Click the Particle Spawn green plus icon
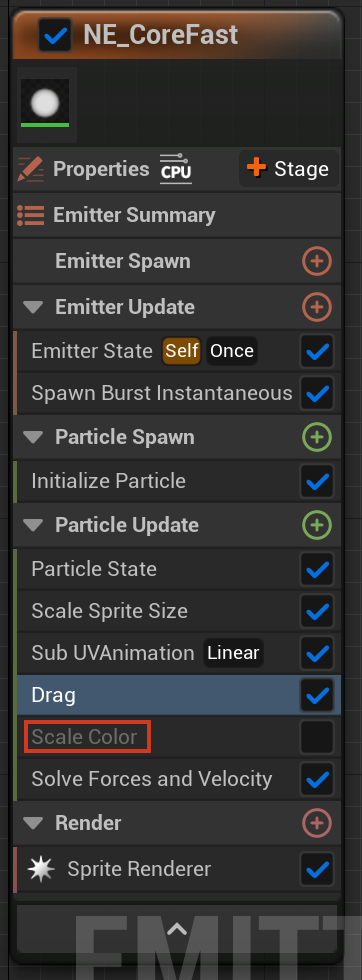The width and height of the screenshot is (362, 980). [x=316, y=437]
